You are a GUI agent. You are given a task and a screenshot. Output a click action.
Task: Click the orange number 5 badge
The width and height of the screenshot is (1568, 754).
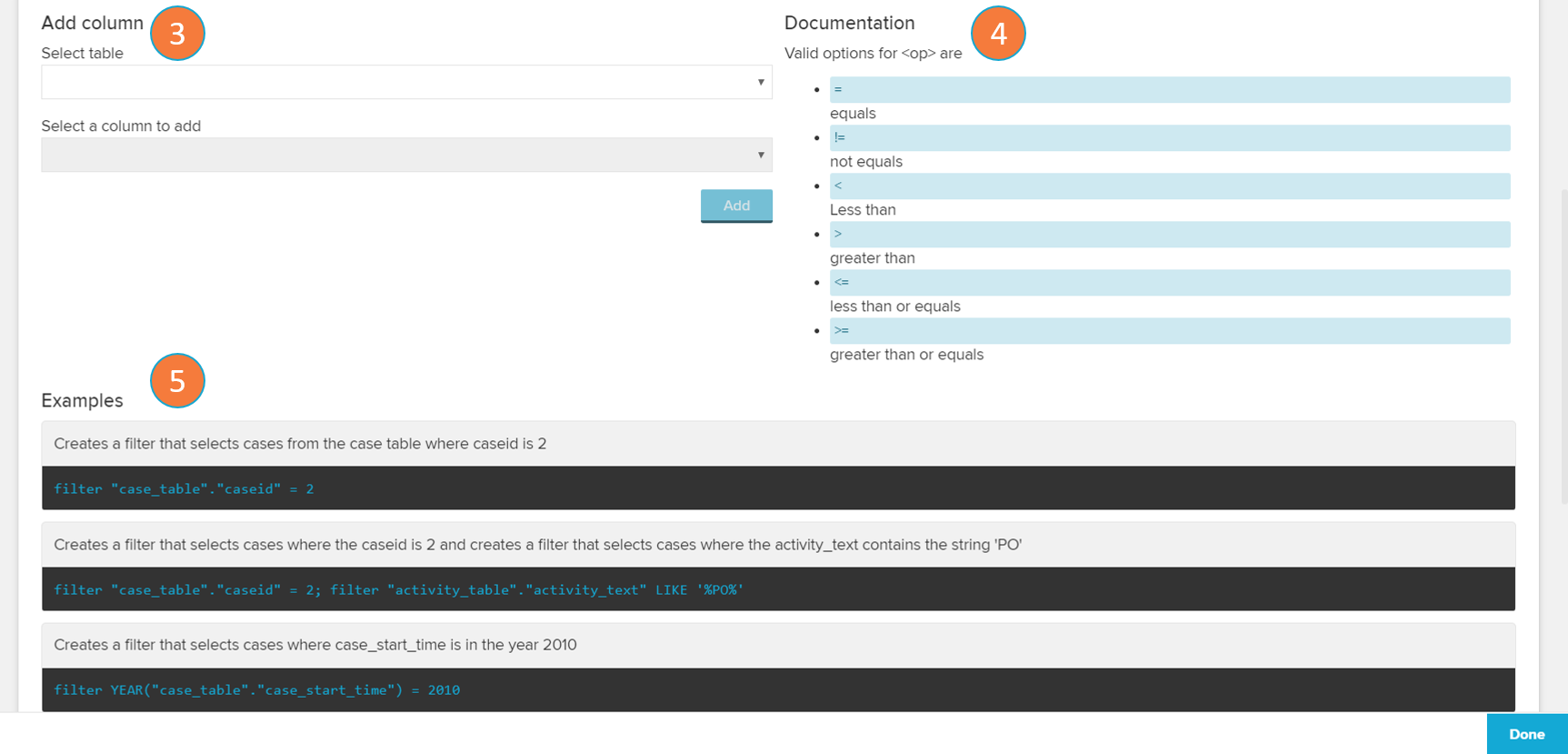(177, 380)
